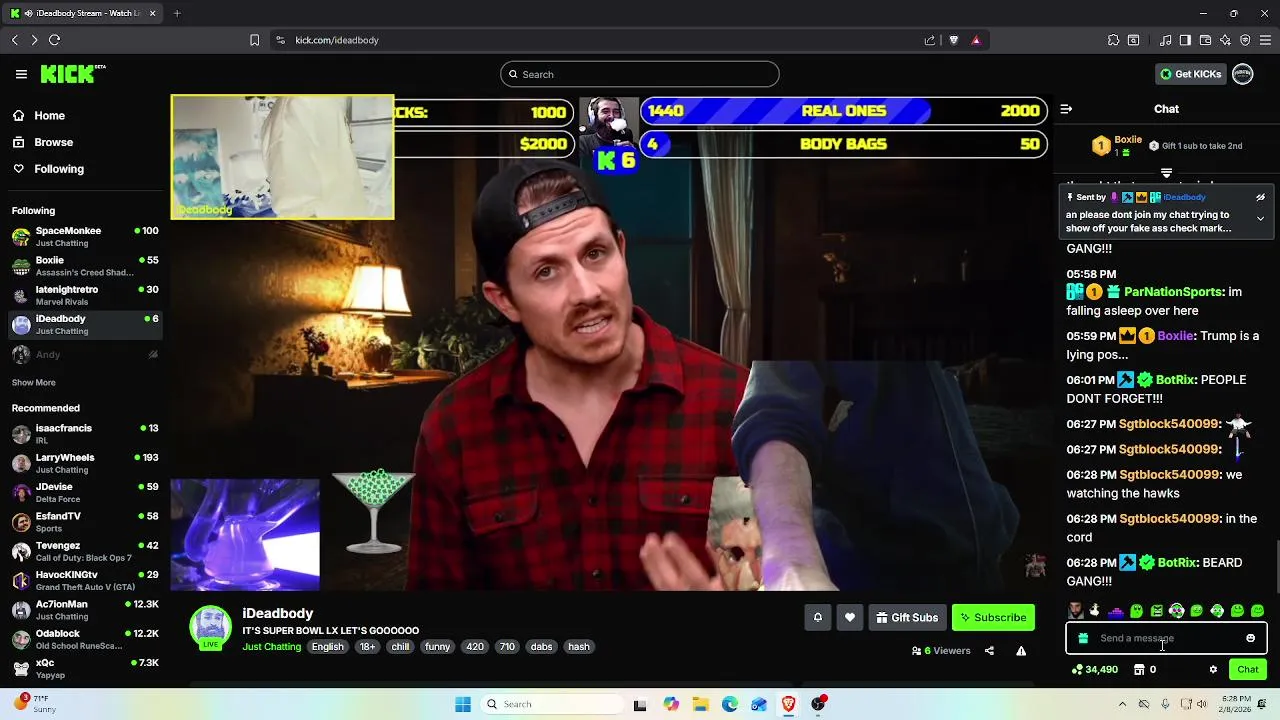The image size is (1280, 720).
Task: Open the shop storefront icon
Action: click(x=1139, y=670)
